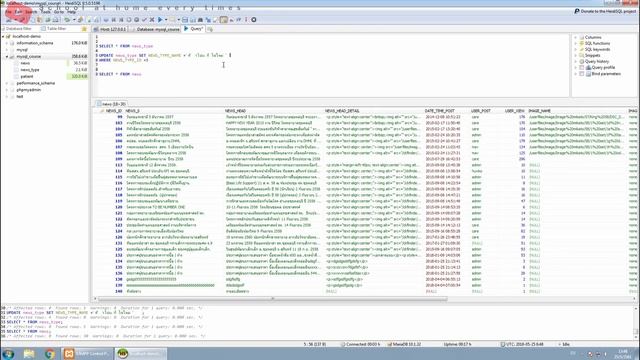Select the test database in the tree

[20, 97]
